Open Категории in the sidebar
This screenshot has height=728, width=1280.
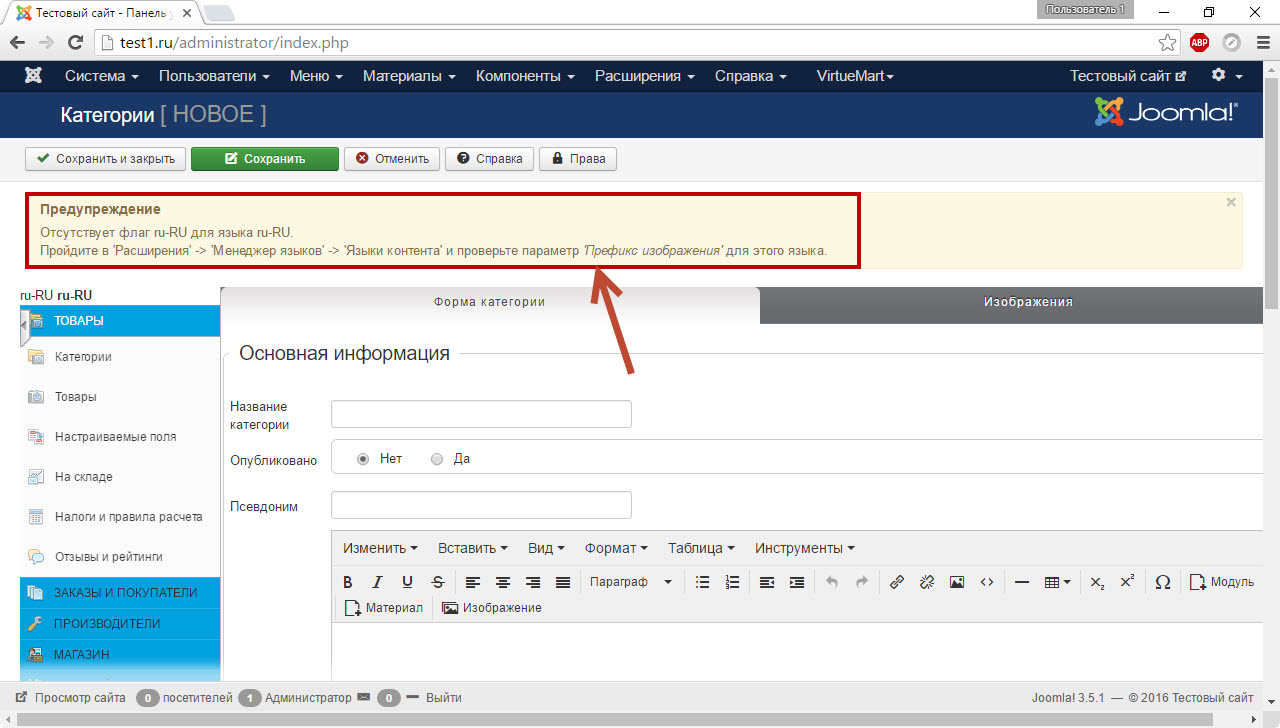[86, 356]
